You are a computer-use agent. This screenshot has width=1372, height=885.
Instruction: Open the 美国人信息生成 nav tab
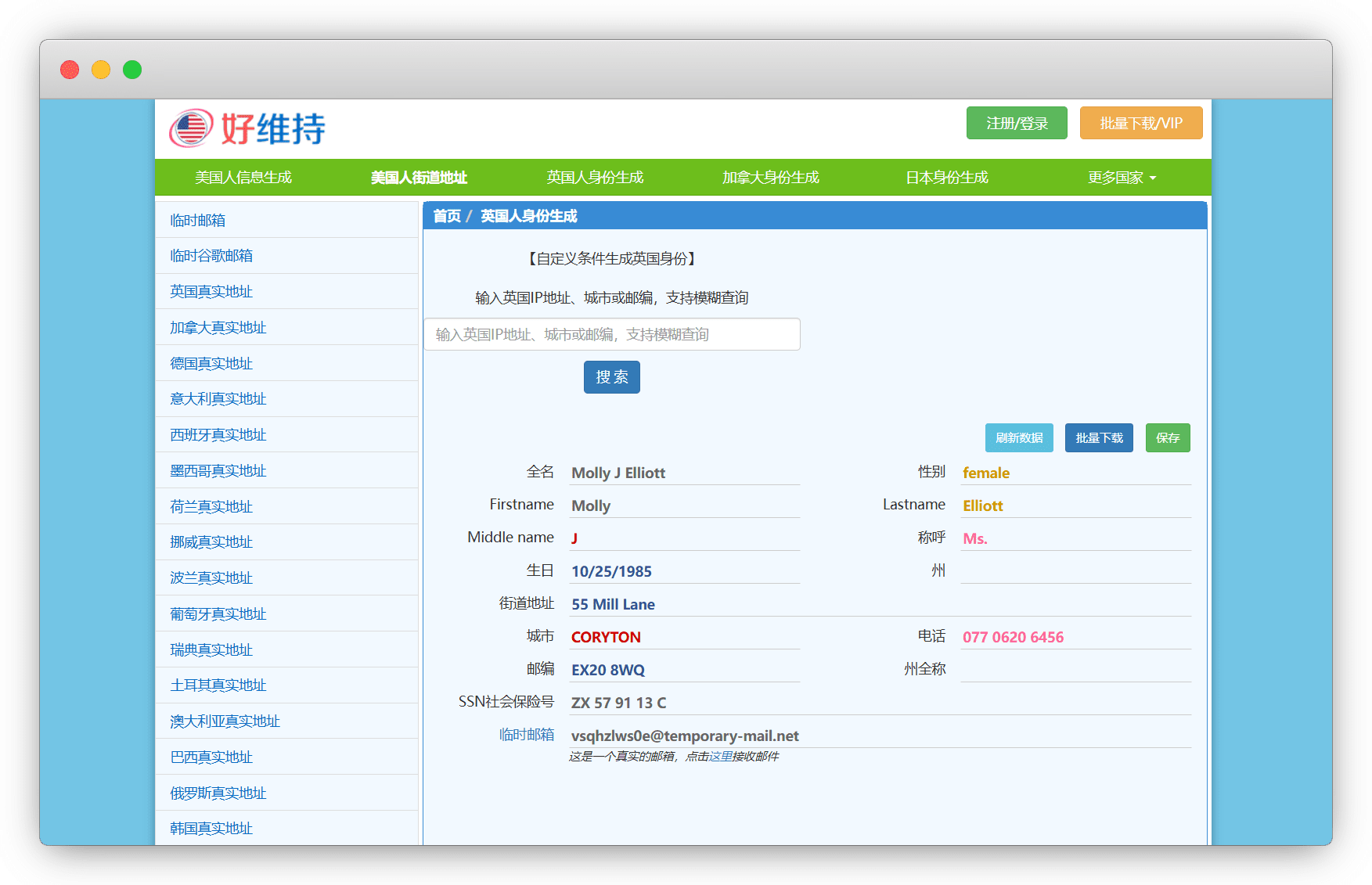pos(243,178)
